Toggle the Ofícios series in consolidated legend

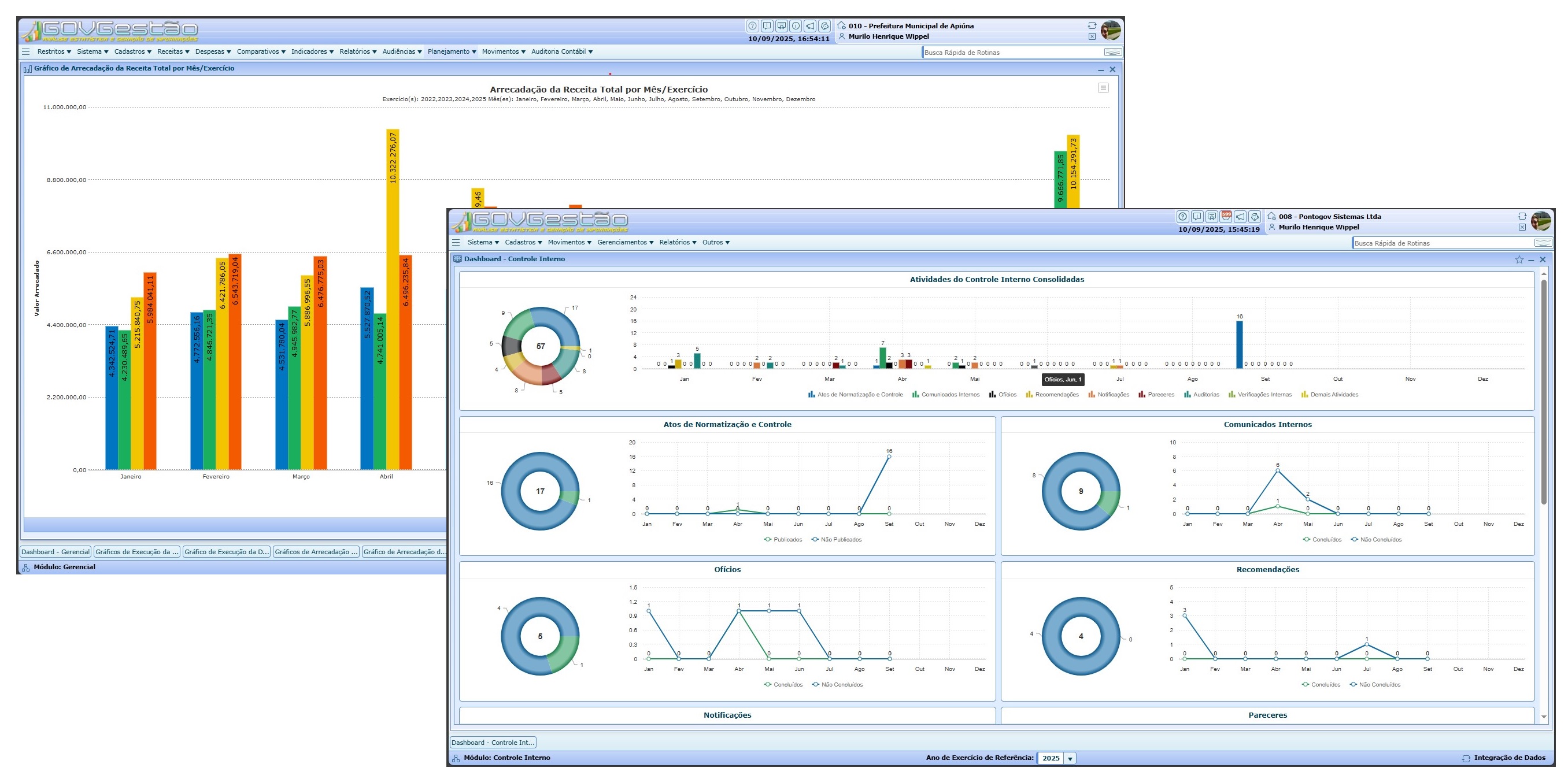(x=1007, y=395)
